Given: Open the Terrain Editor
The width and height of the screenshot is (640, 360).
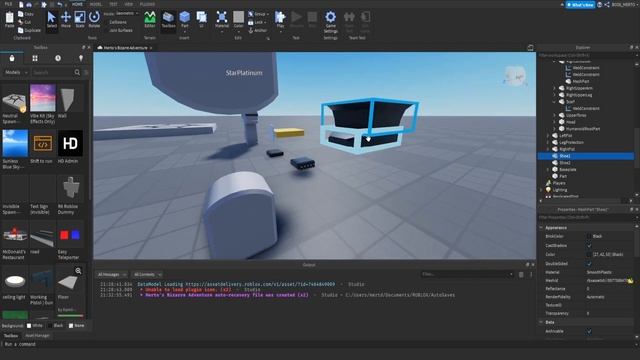Looking at the screenshot, I should (x=150, y=20).
